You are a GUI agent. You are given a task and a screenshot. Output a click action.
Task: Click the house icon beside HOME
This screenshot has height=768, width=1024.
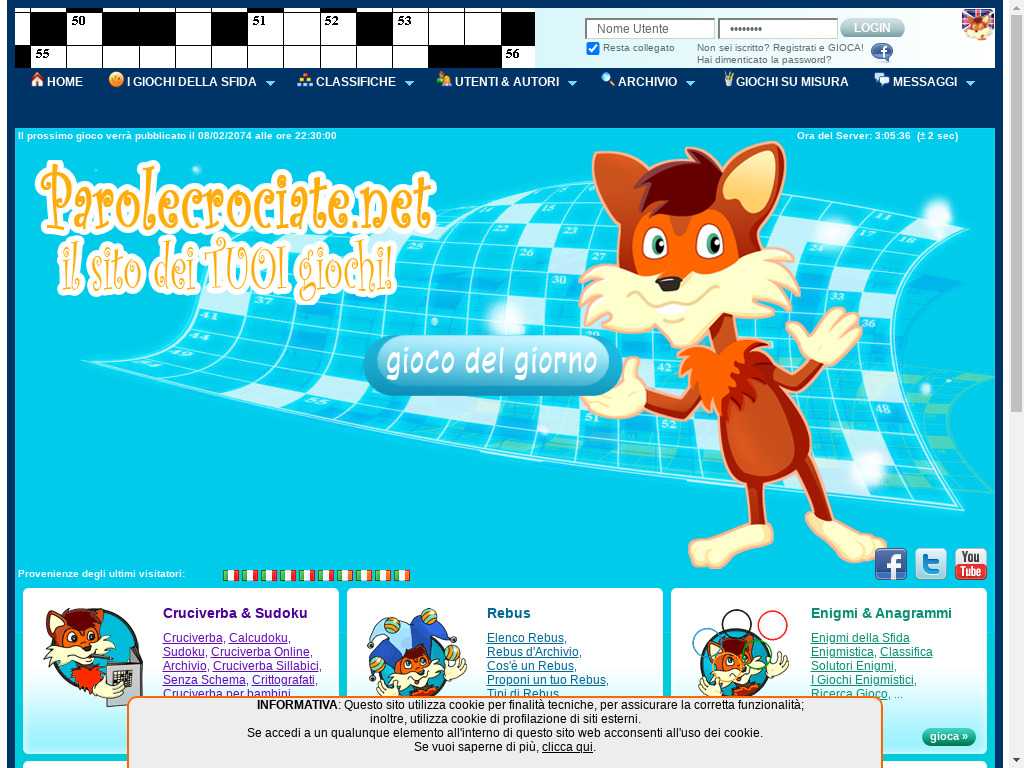[37, 80]
